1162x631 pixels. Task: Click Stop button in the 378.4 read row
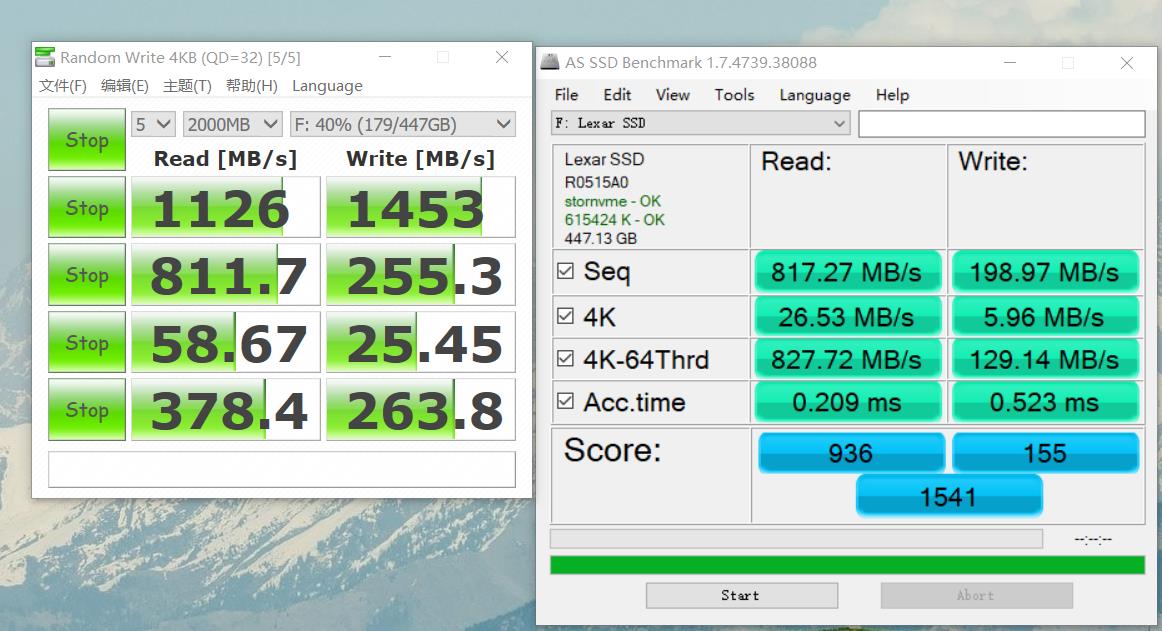click(87, 409)
